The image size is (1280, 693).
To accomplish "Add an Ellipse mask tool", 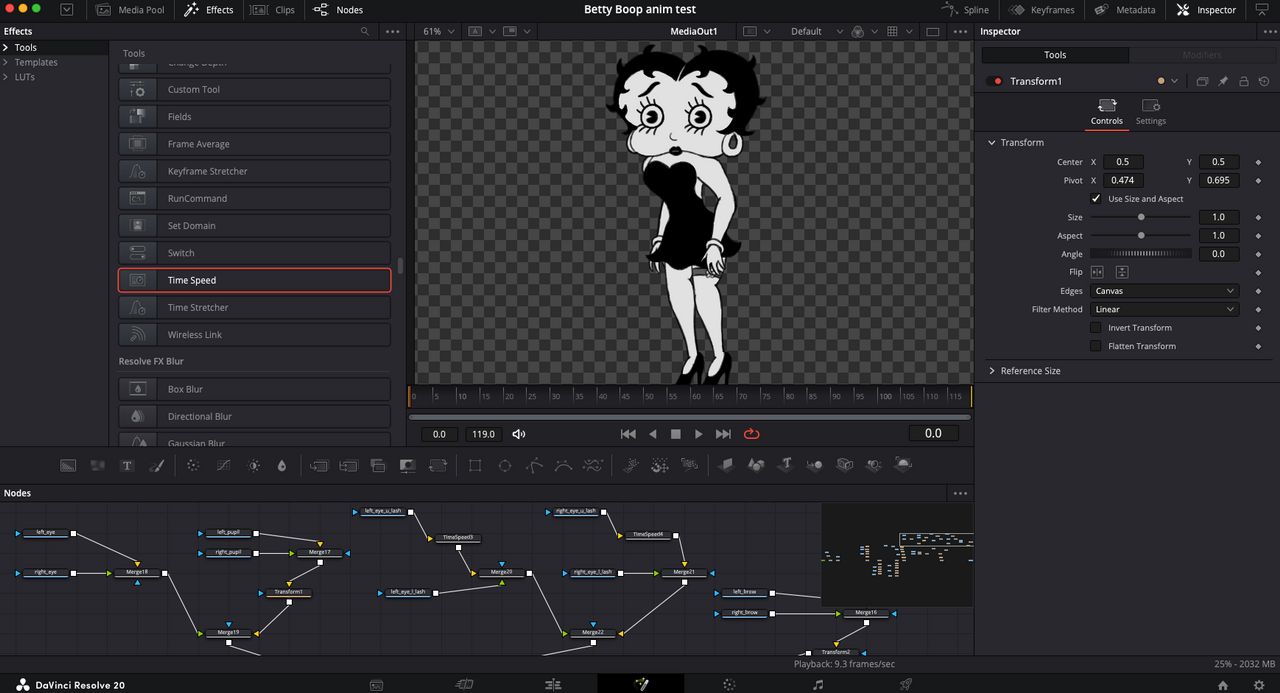I will (505, 465).
